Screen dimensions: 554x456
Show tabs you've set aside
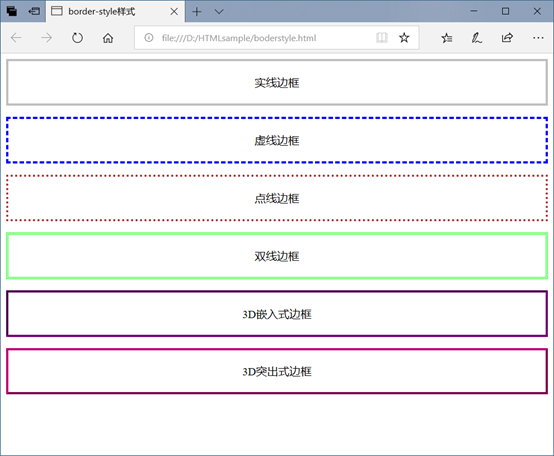12,11
